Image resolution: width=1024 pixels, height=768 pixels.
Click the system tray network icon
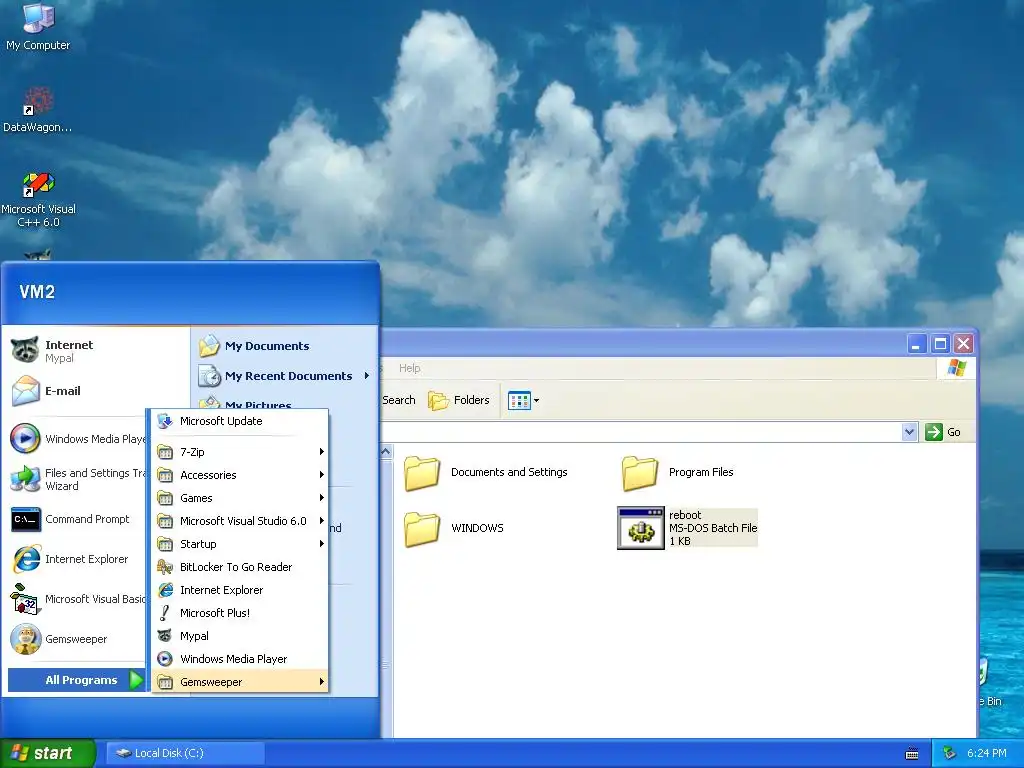[949, 754]
